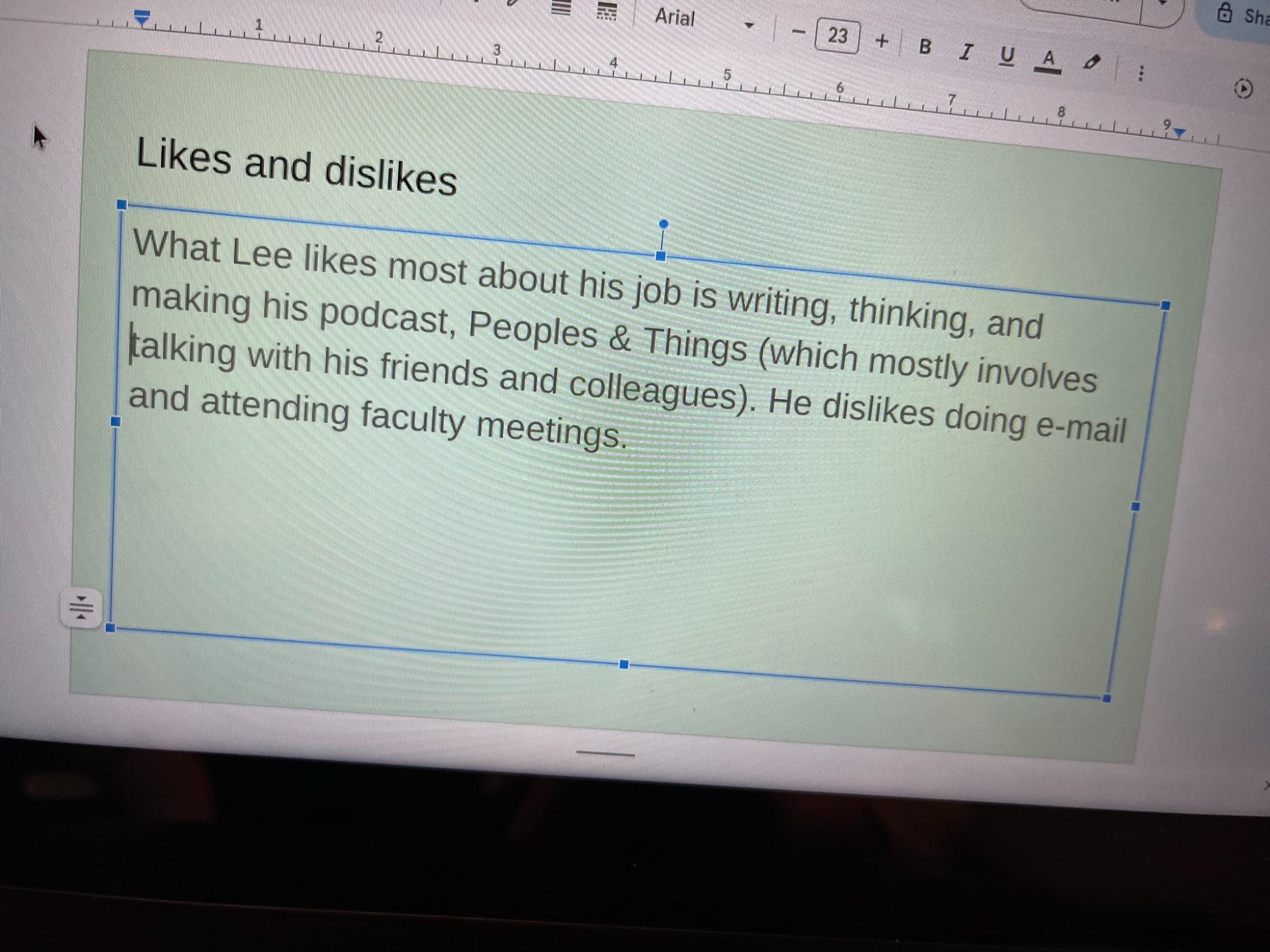Viewport: 1270px width, 952px height.
Task: Click the circular play motion icon
Action: (x=1243, y=88)
